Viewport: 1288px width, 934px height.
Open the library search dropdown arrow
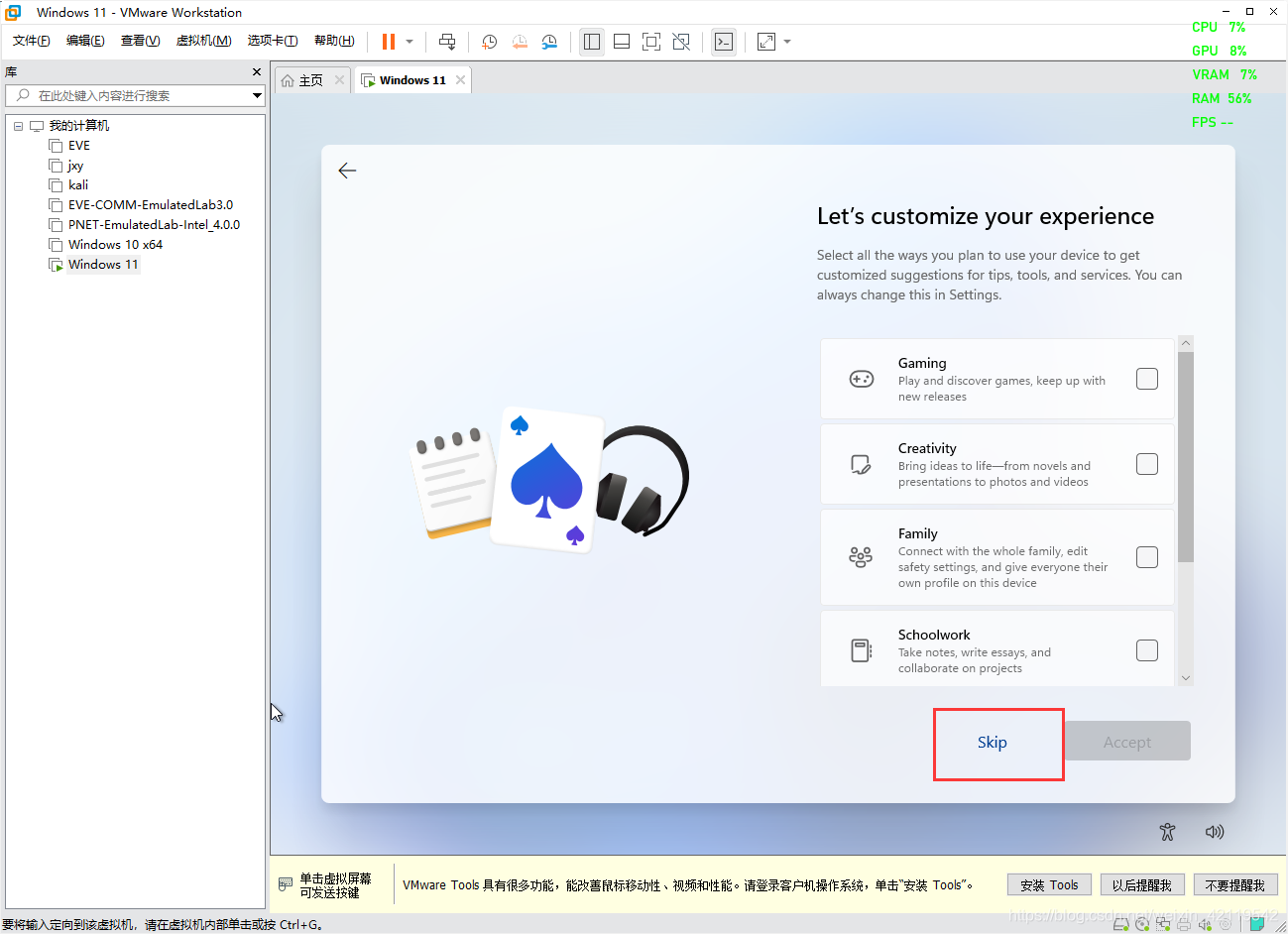point(257,96)
